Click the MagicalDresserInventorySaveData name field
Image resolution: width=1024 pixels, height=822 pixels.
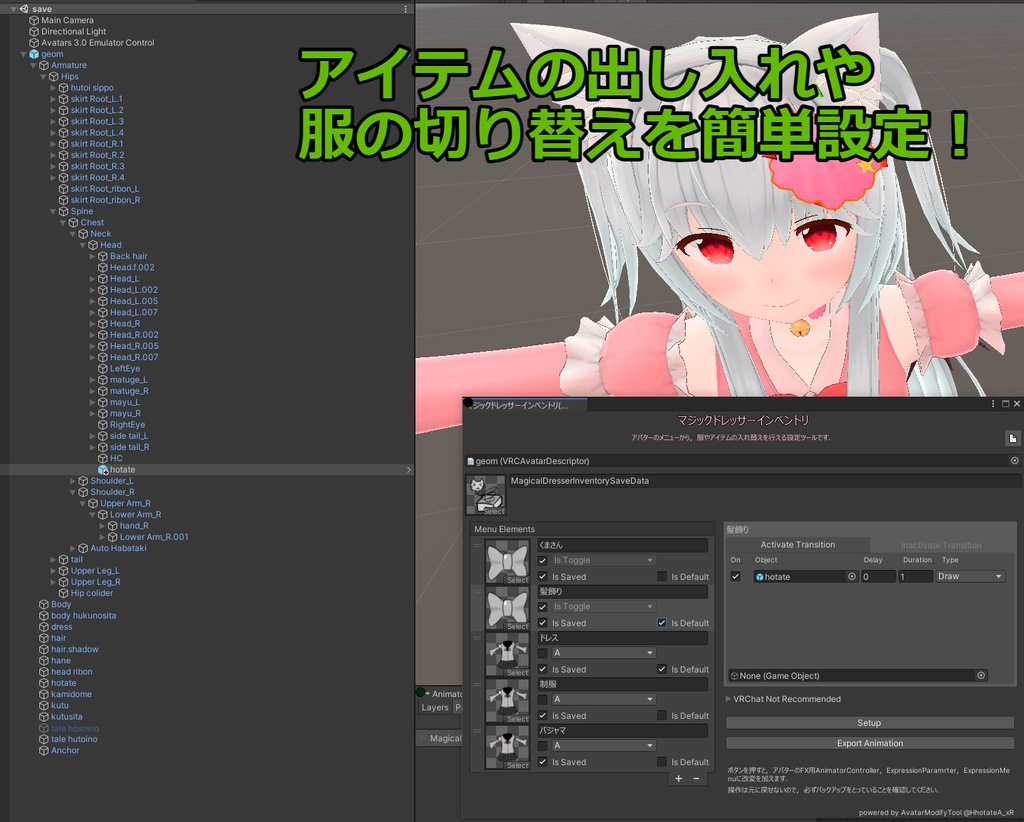[764, 481]
